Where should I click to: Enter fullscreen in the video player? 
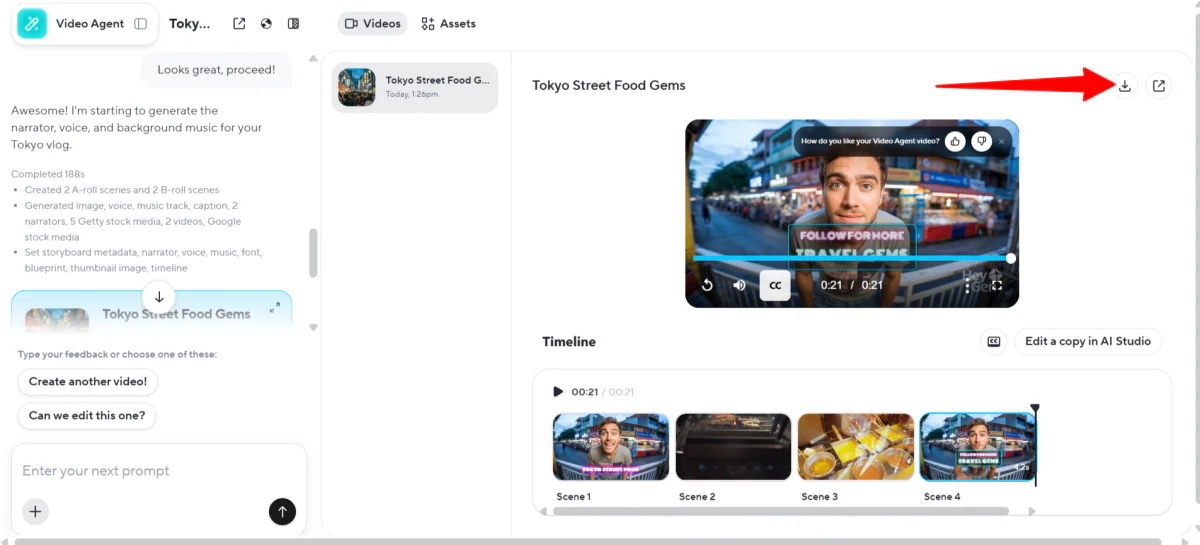pyautogui.click(x=997, y=285)
